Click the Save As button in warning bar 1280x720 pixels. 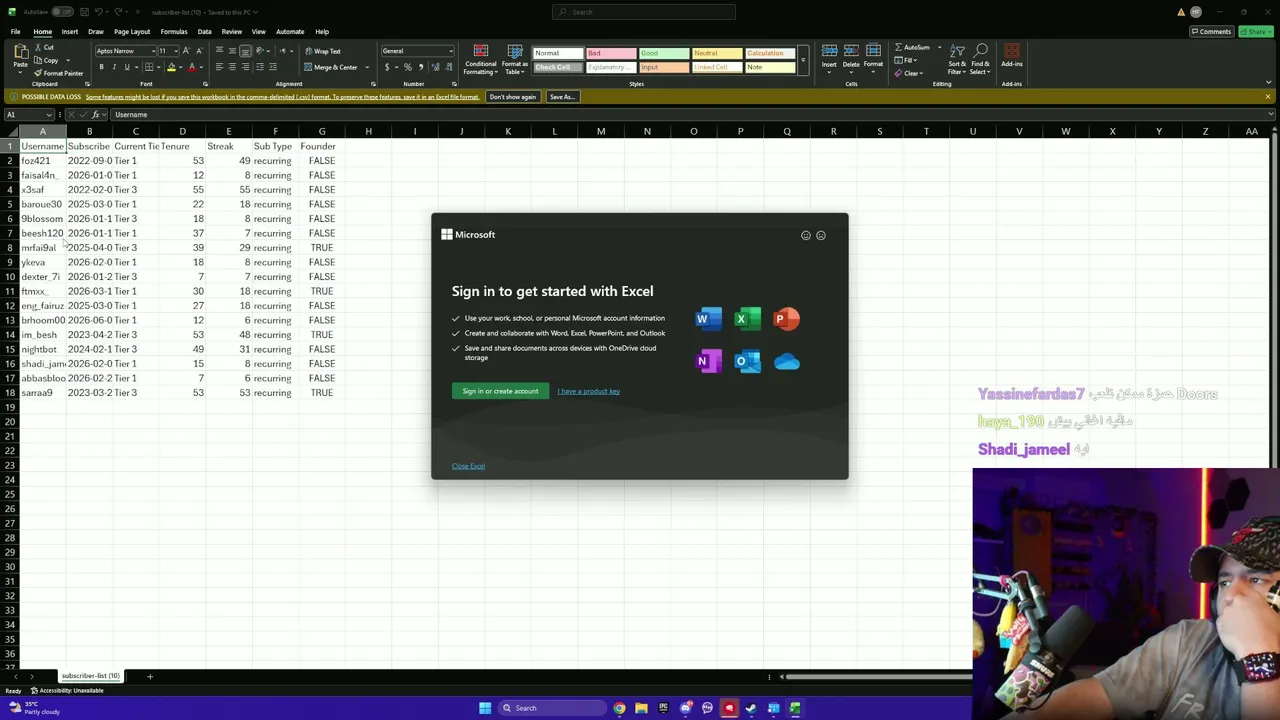pyautogui.click(x=562, y=97)
